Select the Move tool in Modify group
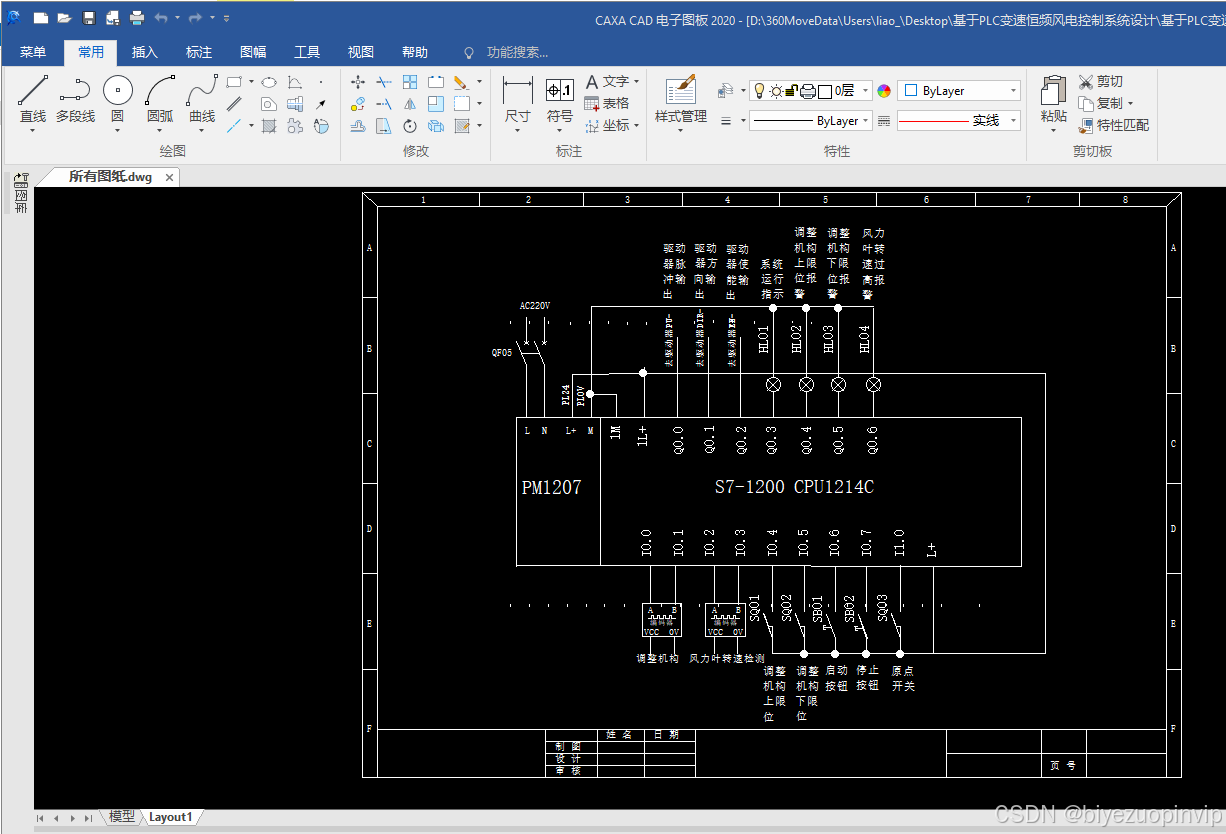Image resolution: width=1226 pixels, height=834 pixels. 358,82
